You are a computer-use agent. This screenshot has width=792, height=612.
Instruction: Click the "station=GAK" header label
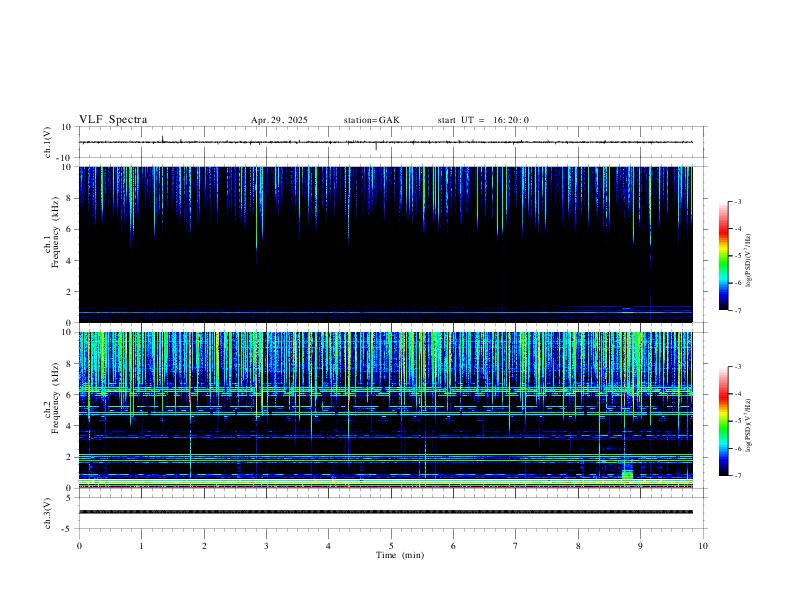(371, 120)
